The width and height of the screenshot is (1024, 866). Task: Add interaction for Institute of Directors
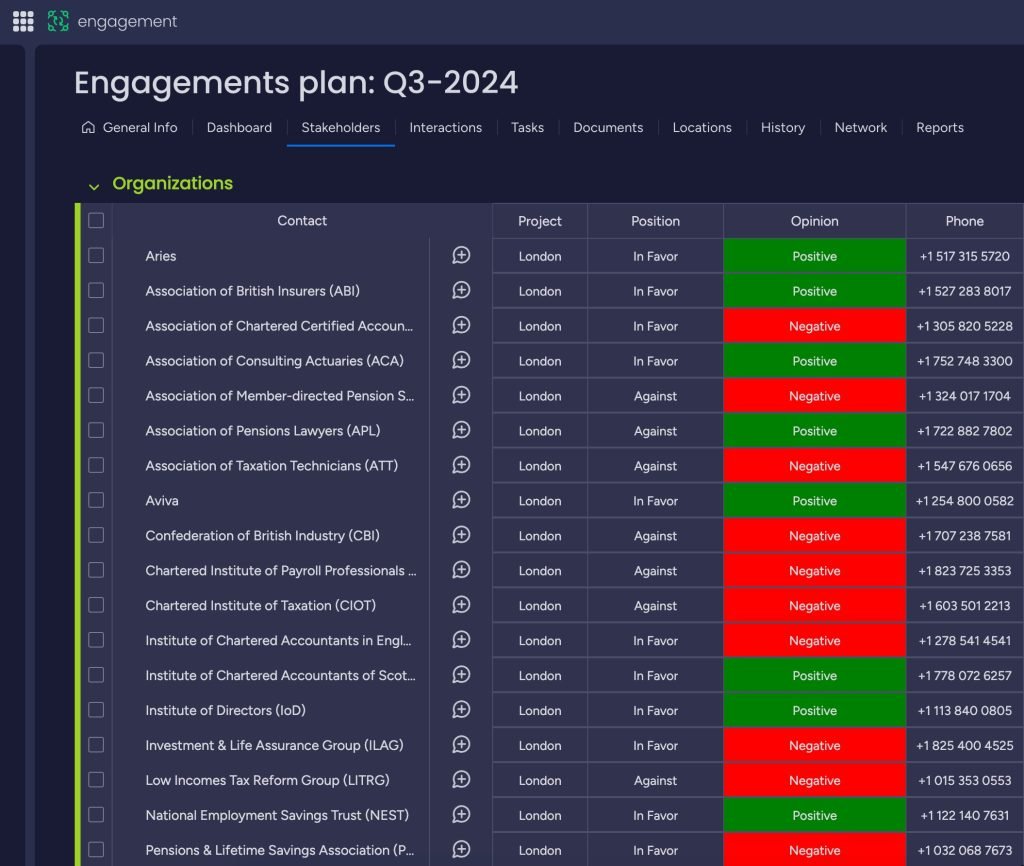[x=461, y=710]
